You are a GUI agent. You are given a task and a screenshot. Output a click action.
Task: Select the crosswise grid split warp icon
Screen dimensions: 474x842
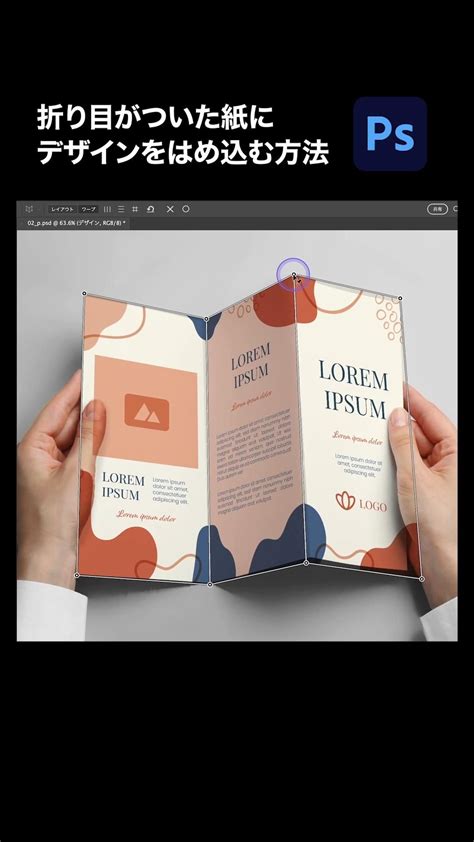[135, 209]
